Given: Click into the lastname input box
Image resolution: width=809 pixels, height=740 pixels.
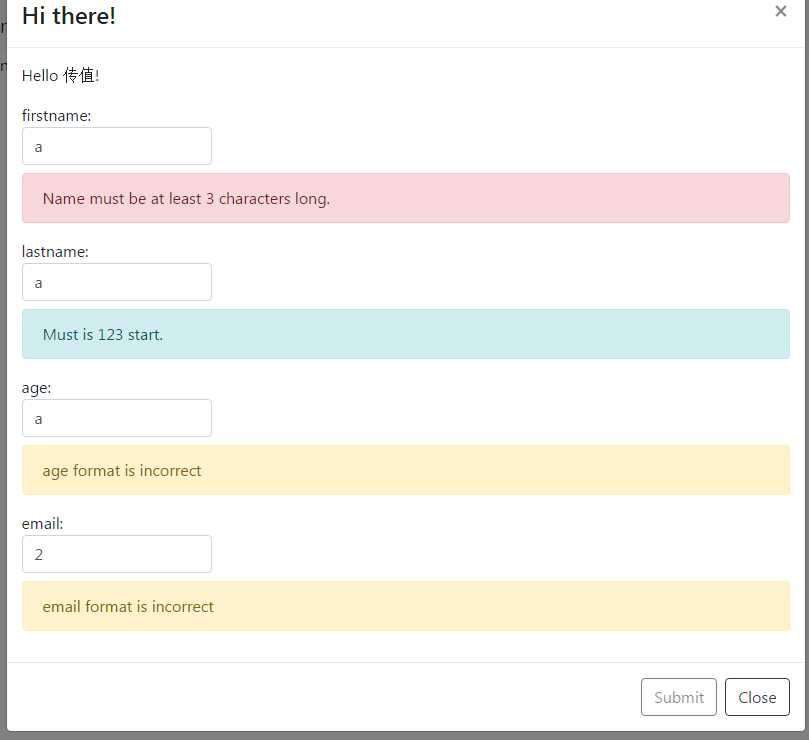Looking at the screenshot, I should tap(117, 282).
